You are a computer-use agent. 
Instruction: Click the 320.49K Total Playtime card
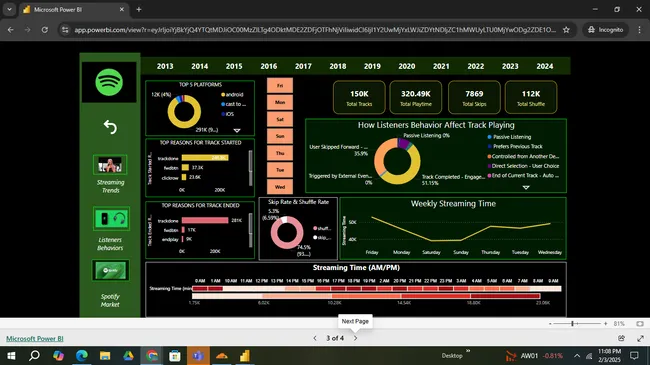[x=416, y=97]
